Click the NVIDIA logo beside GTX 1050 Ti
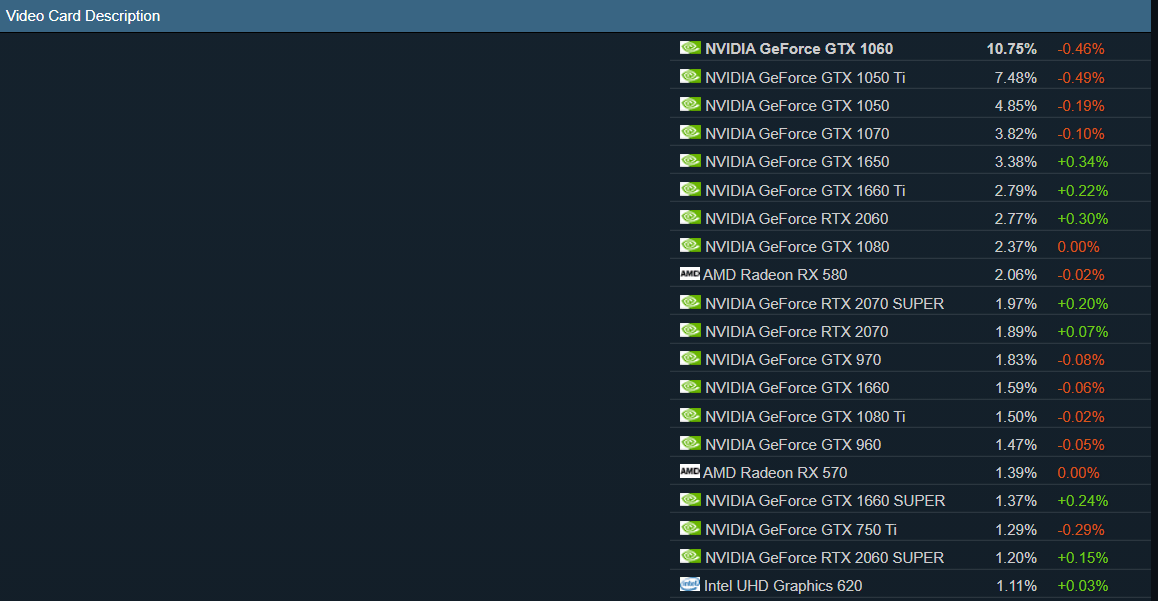Viewport: 1158px width, 601px height. click(690, 75)
